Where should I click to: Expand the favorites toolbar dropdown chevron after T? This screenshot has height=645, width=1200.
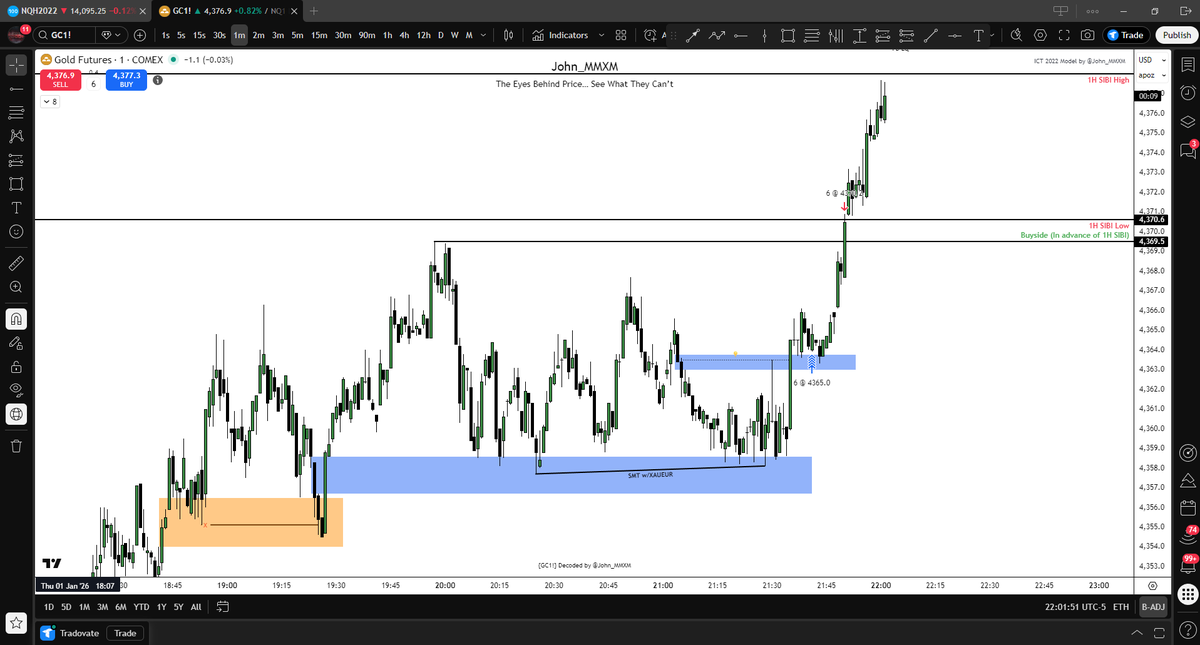[x=993, y=35]
